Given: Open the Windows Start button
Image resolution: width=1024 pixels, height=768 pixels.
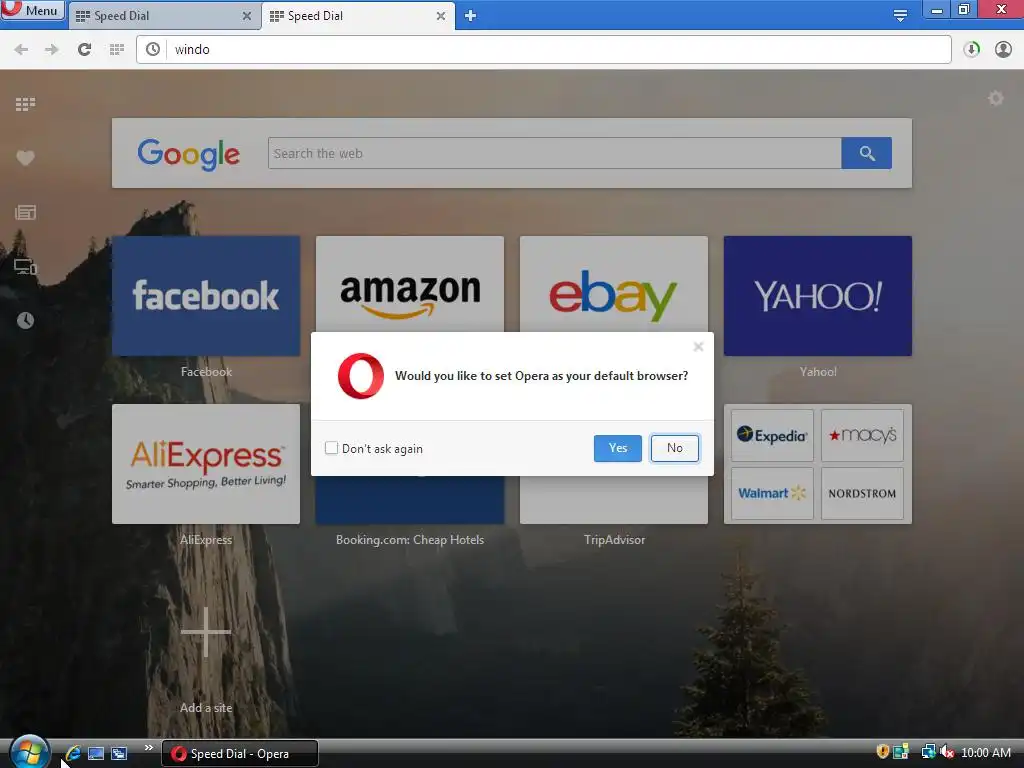Looking at the screenshot, I should 29,752.
